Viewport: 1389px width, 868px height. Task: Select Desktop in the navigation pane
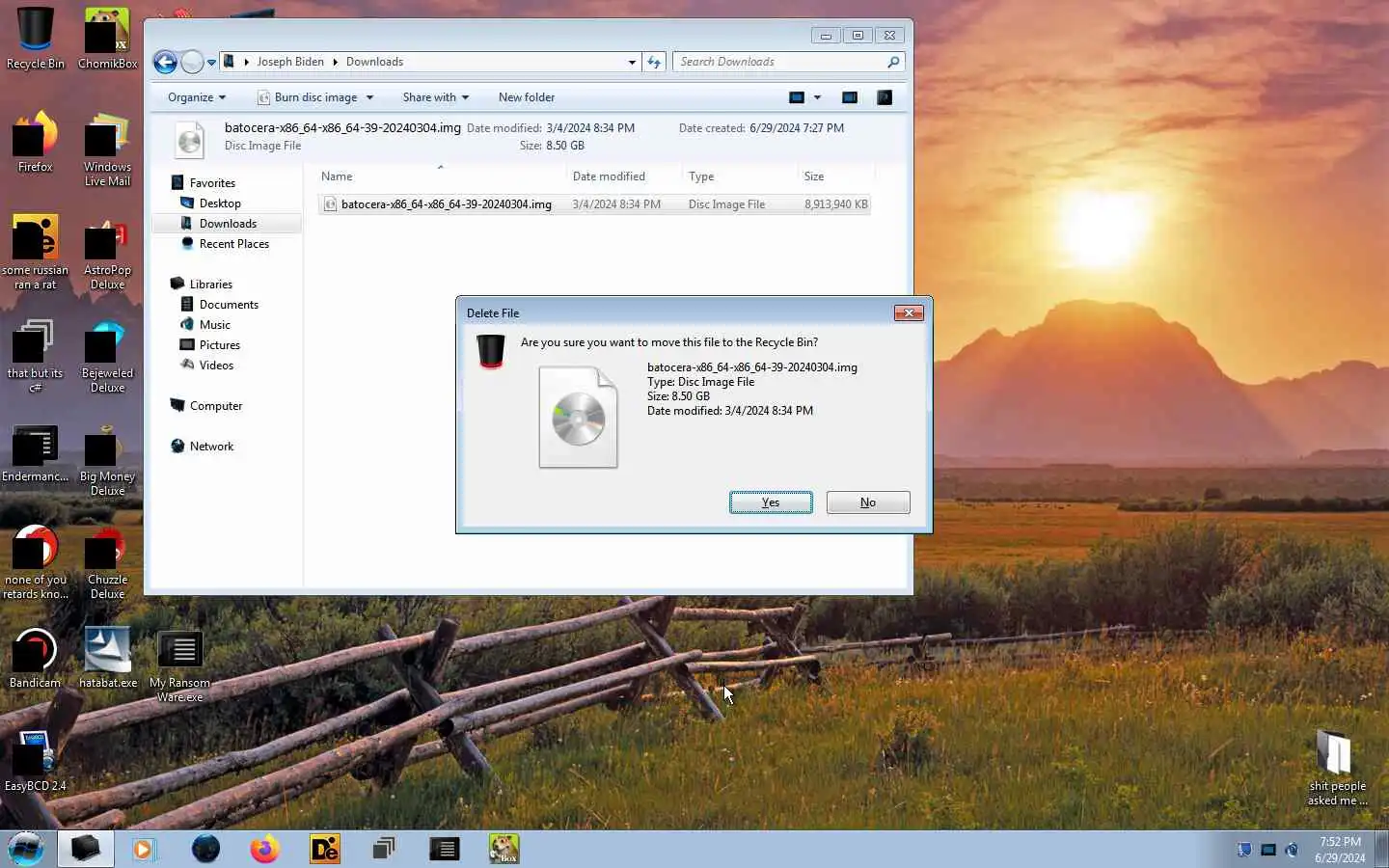220,203
